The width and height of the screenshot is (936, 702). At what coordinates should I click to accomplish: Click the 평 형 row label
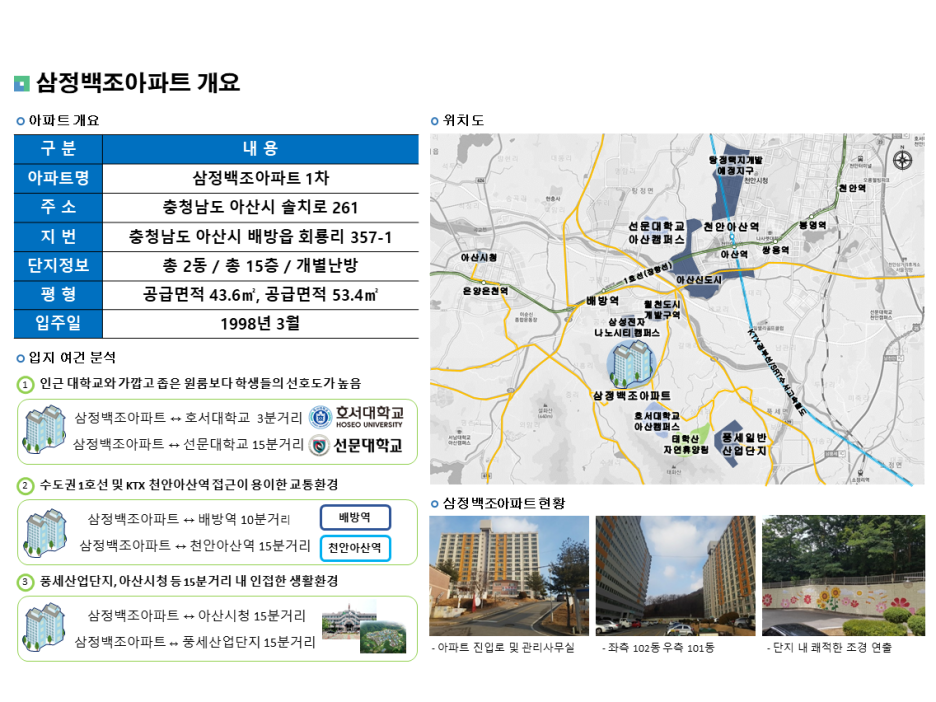click(58, 294)
